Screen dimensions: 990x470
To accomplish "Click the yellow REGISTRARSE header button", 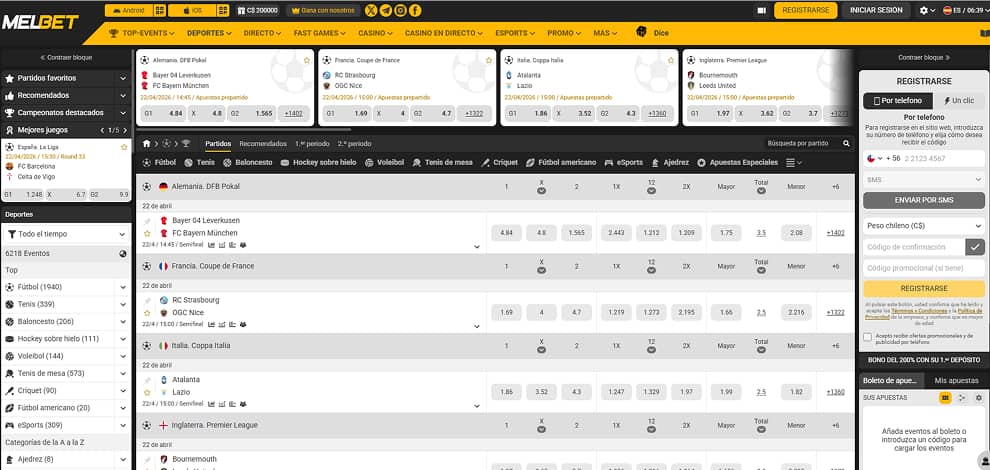I will coord(806,11).
